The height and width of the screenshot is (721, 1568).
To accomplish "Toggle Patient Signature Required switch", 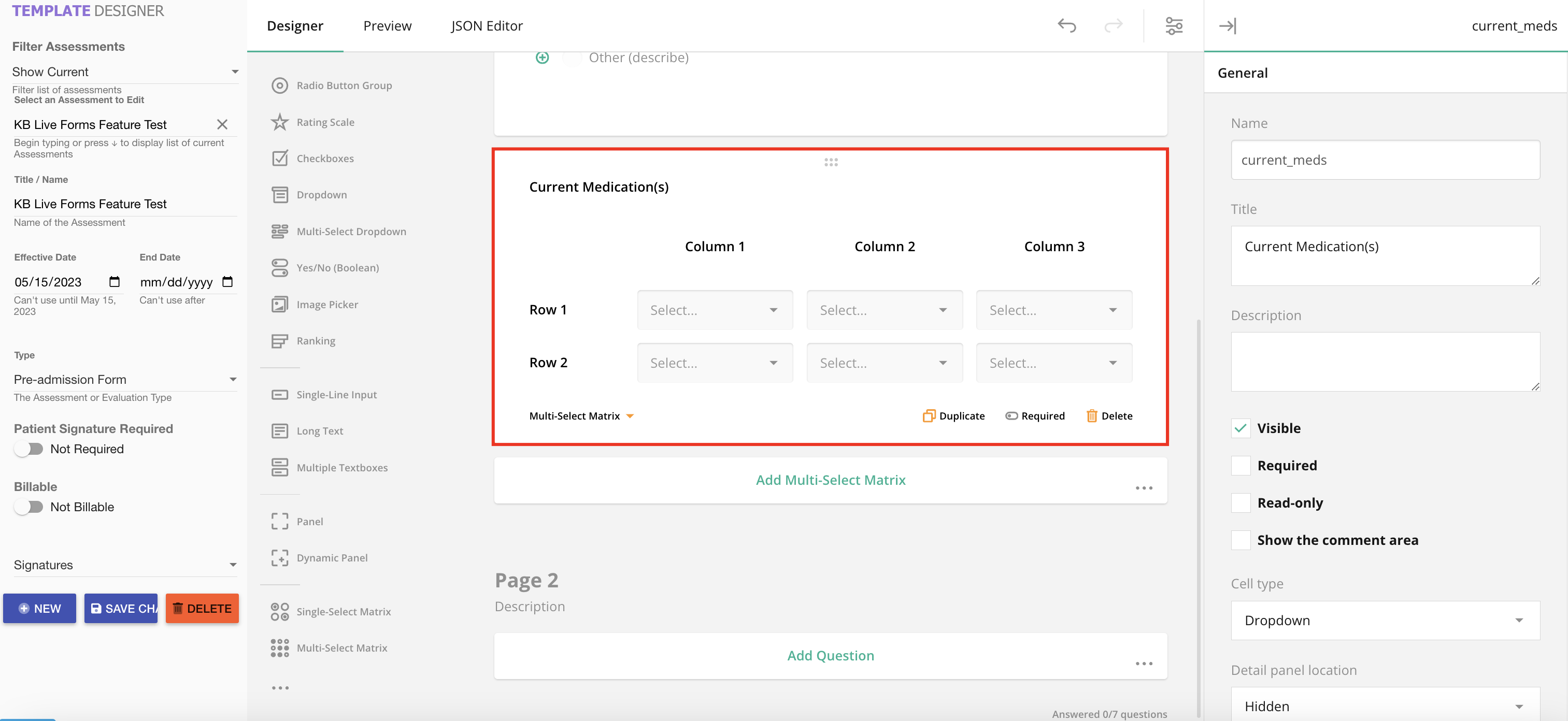I will coord(28,449).
